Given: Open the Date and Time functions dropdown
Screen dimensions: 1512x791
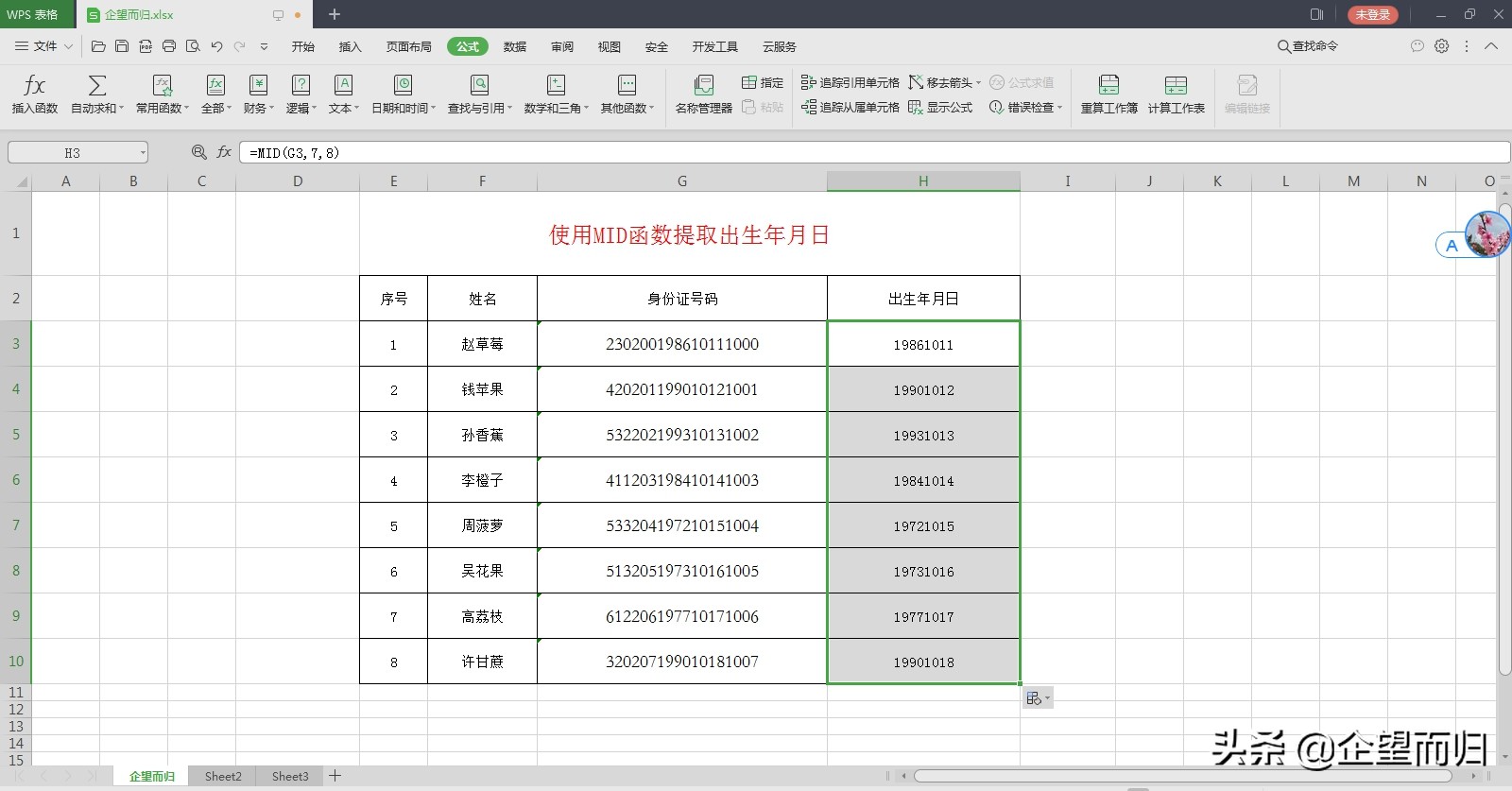Looking at the screenshot, I should pyautogui.click(x=404, y=95).
